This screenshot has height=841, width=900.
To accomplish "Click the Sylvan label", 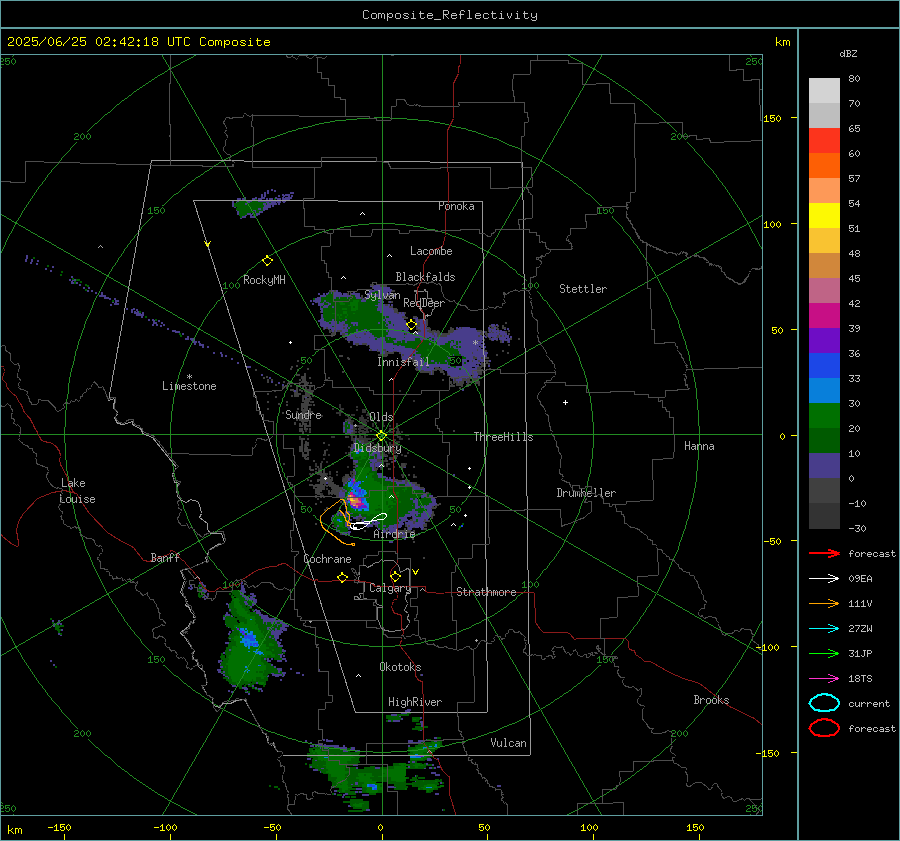I will 382,295.
